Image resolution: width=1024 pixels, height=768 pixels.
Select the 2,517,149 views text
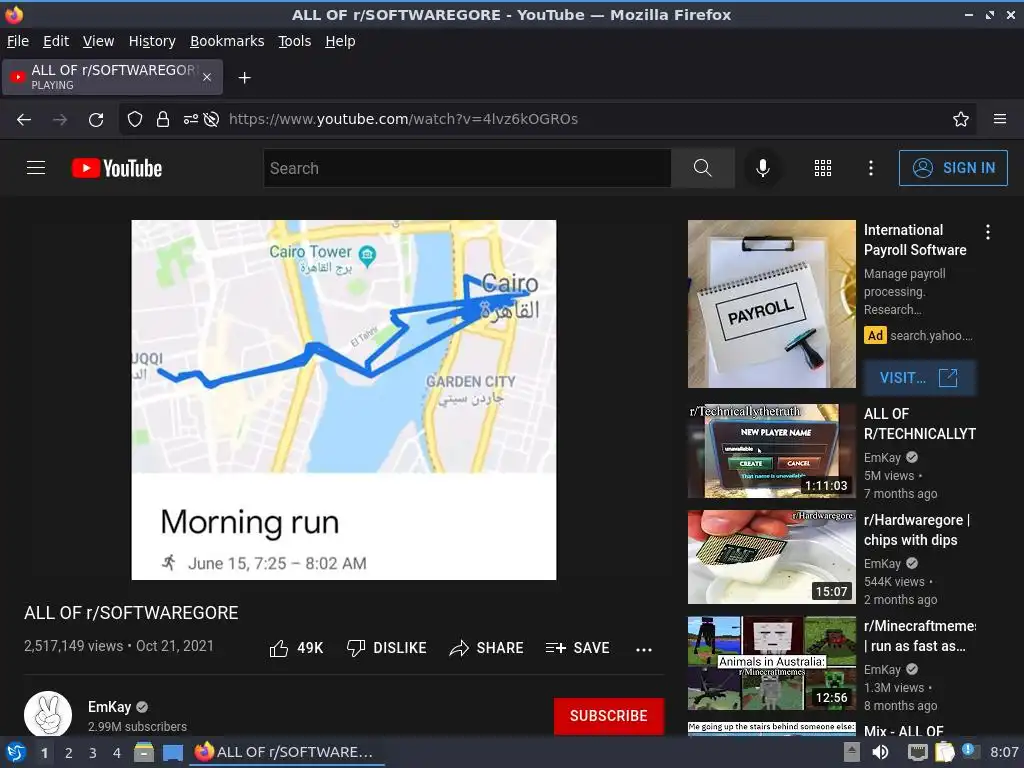pos(74,646)
